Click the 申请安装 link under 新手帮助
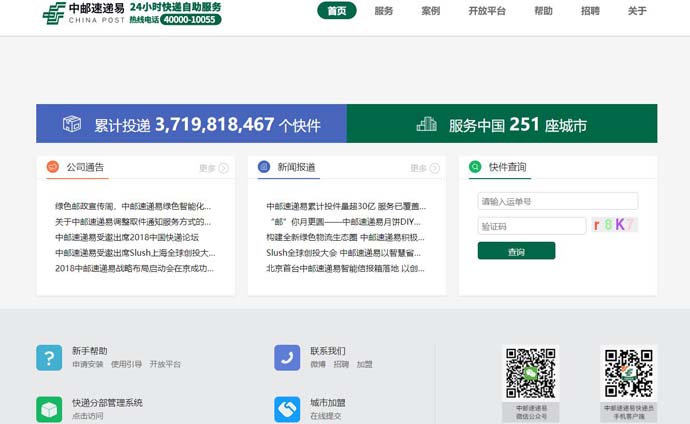Viewport: 690px width, 424px height. [x=88, y=365]
